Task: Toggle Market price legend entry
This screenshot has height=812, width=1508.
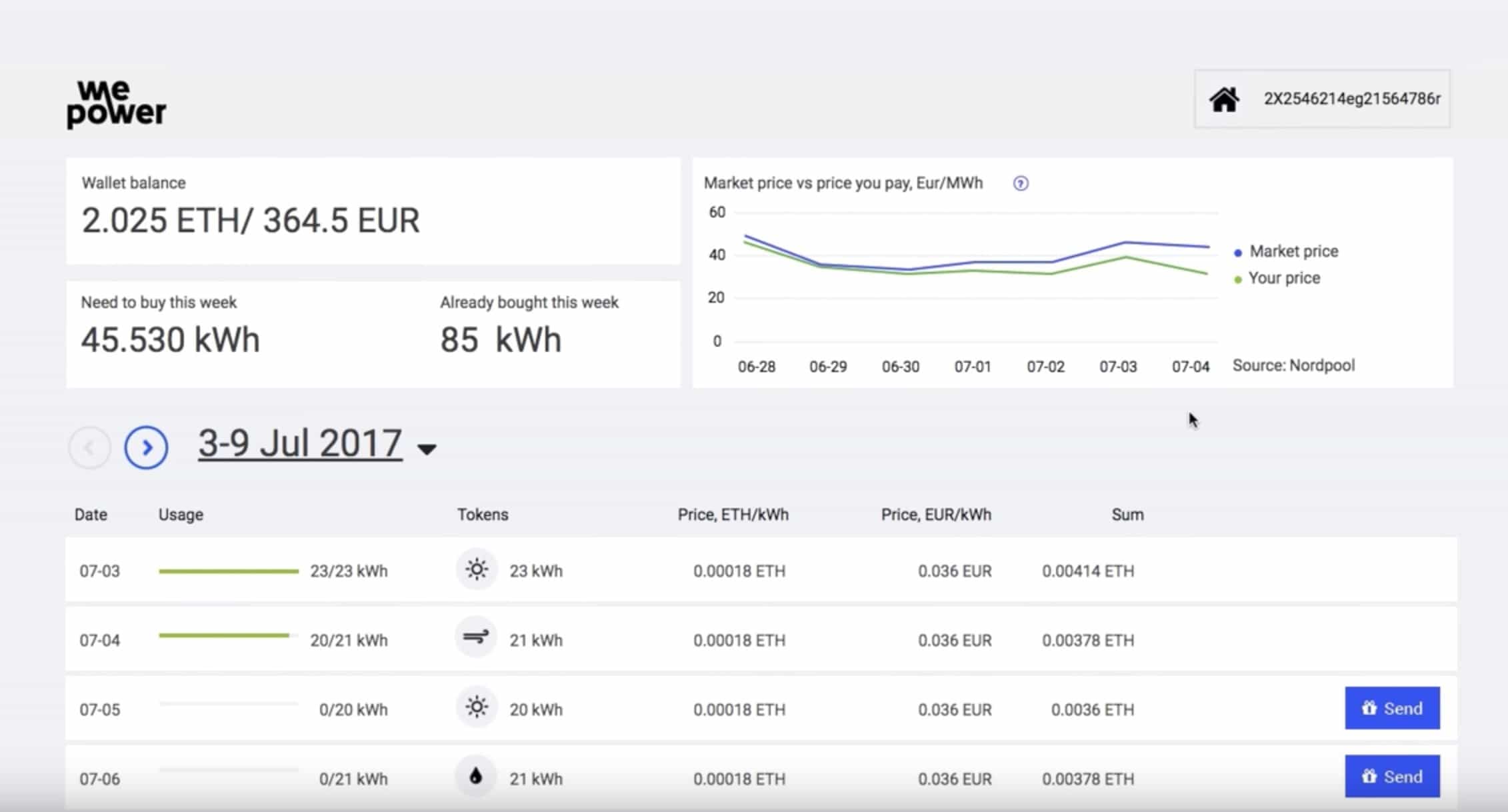Action: coord(1286,251)
